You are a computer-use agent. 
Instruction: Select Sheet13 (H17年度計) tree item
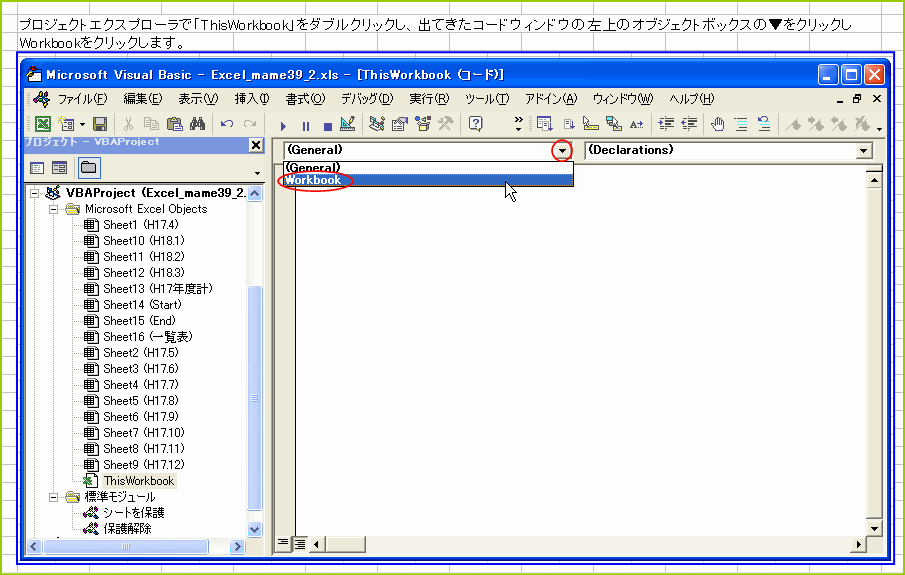coord(158,289)
